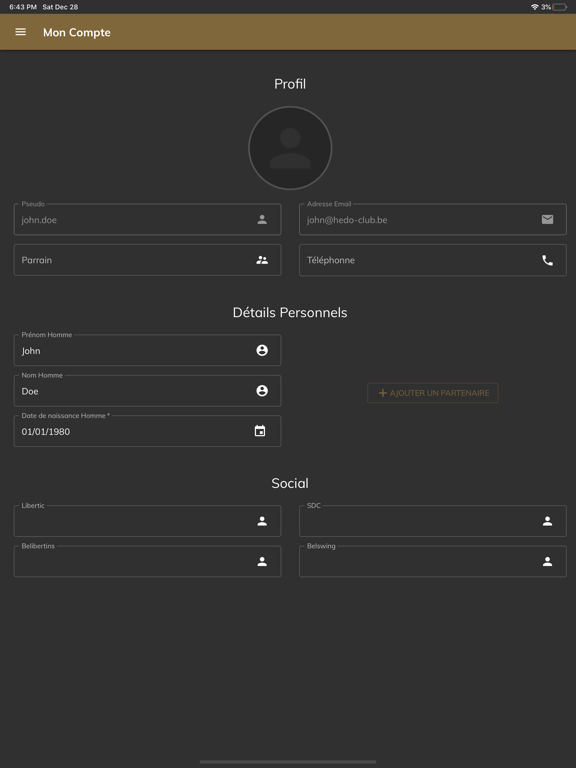Screen dimensions: 576x768
Task: Click the account icon in Prénom Homme field
Action: coord(262,350)
